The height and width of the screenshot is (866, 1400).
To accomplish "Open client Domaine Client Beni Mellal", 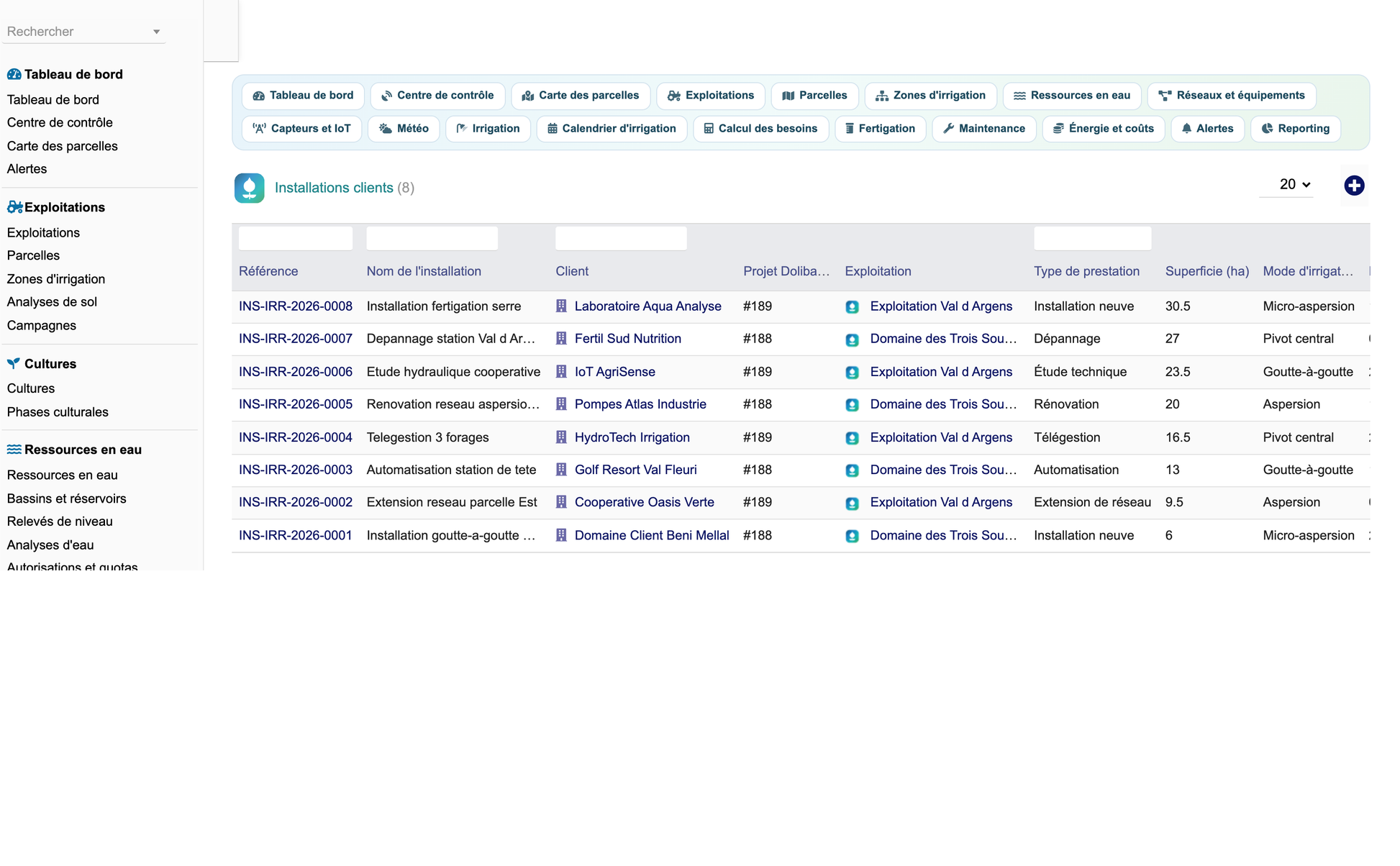I will [652, 535].
